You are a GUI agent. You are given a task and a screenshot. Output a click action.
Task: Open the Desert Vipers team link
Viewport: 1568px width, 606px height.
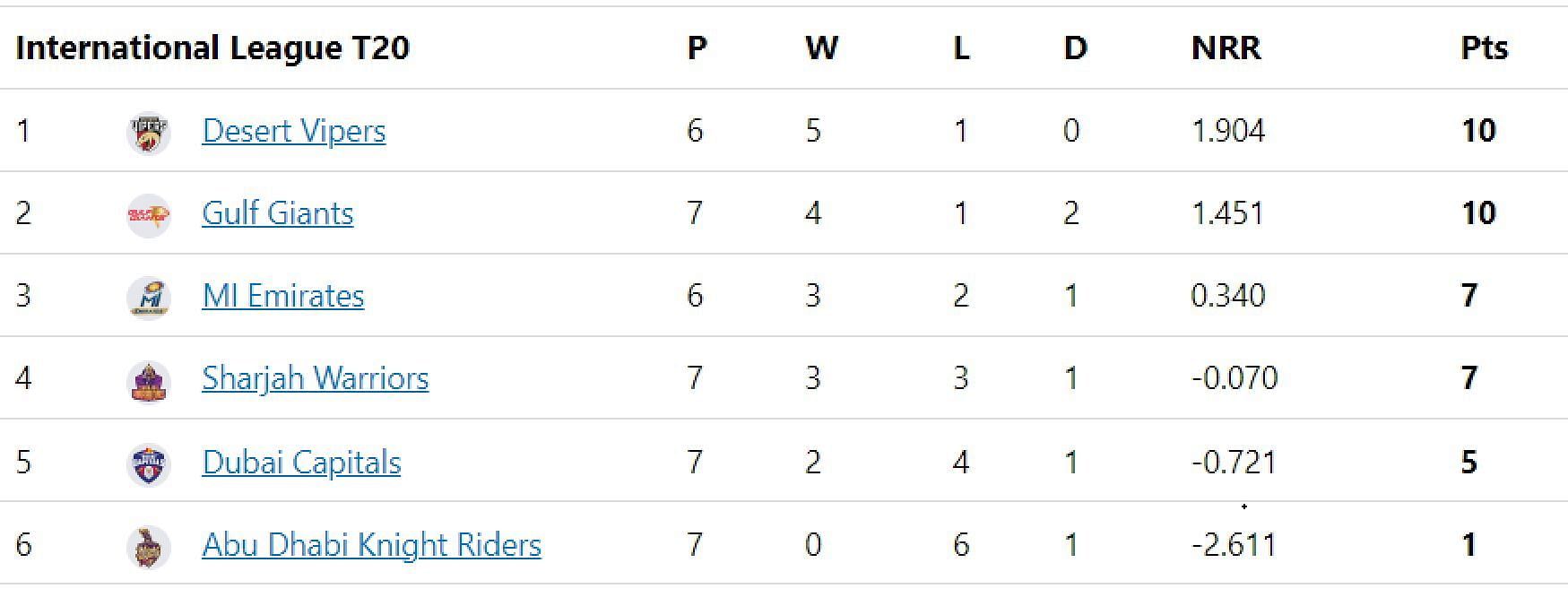click(x=294, y=131)
